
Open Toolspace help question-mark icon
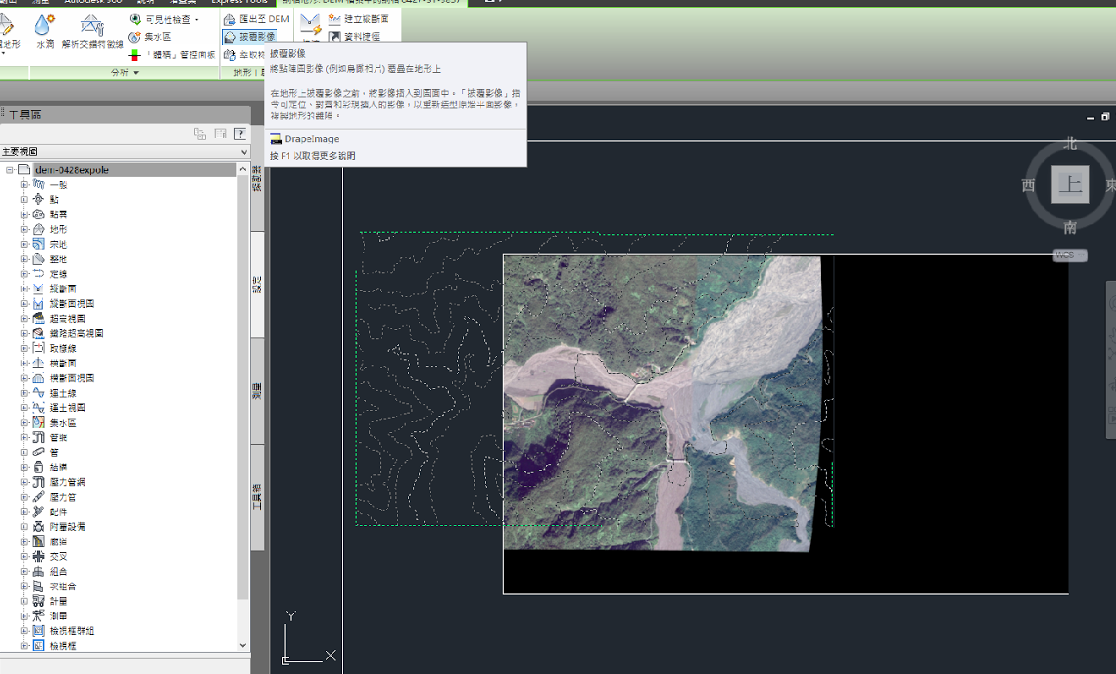(240, 133)
